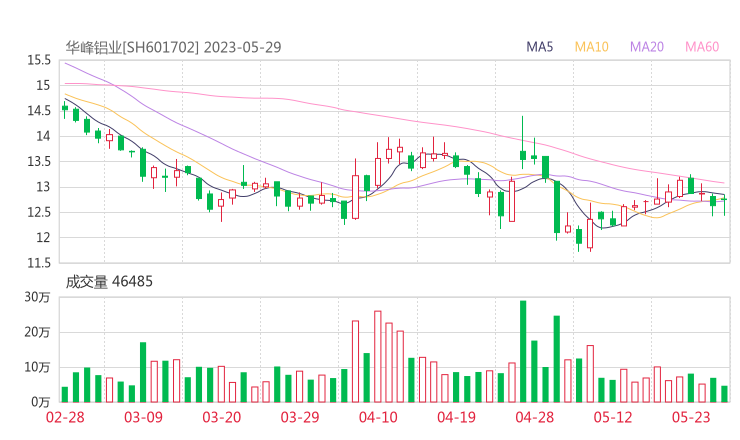This screenshot has width=740, height=440.
Task: Select the 04-19 date axis label
Action: tap(455, 418)
